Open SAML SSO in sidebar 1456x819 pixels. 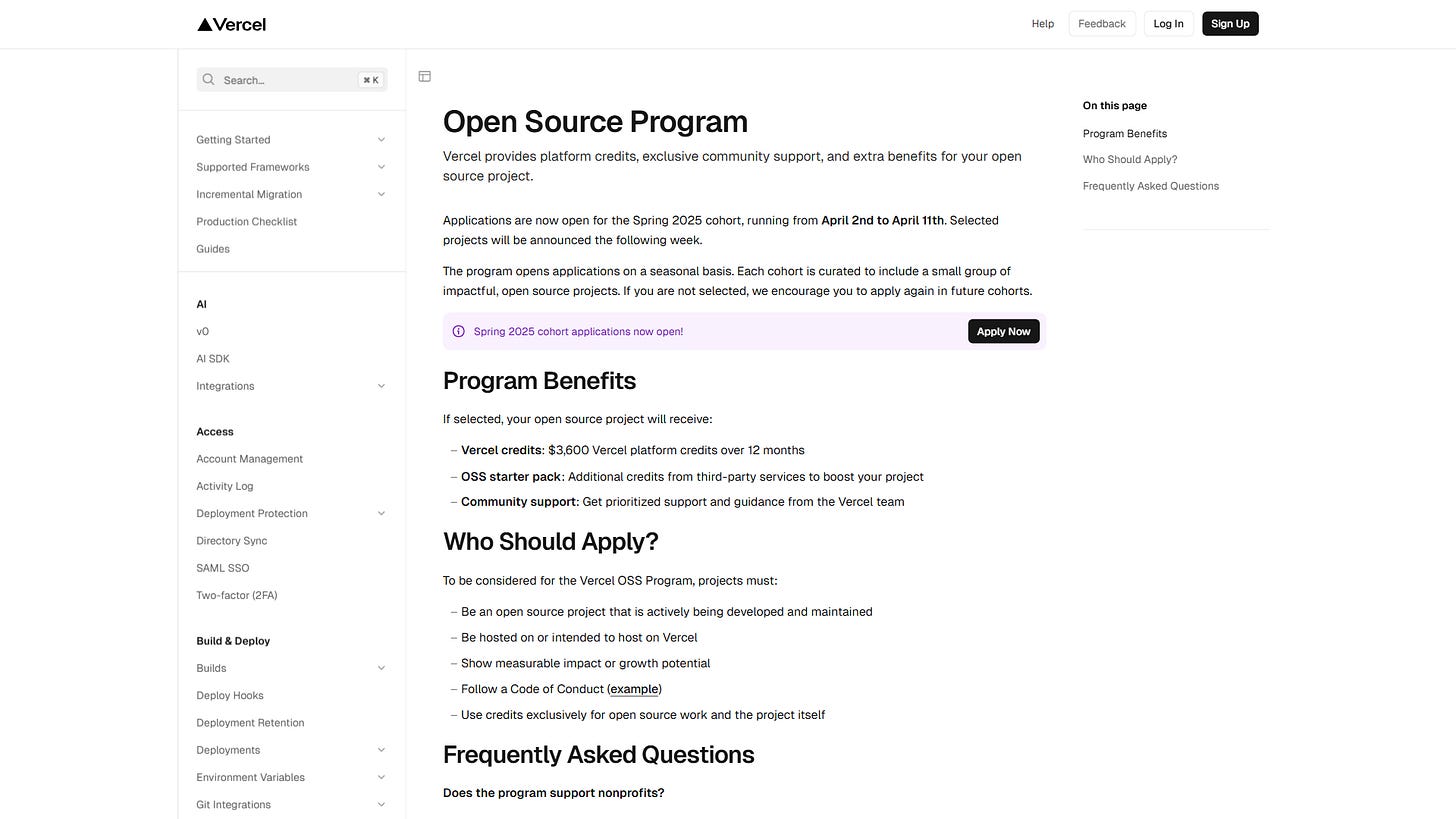point(223,568)
